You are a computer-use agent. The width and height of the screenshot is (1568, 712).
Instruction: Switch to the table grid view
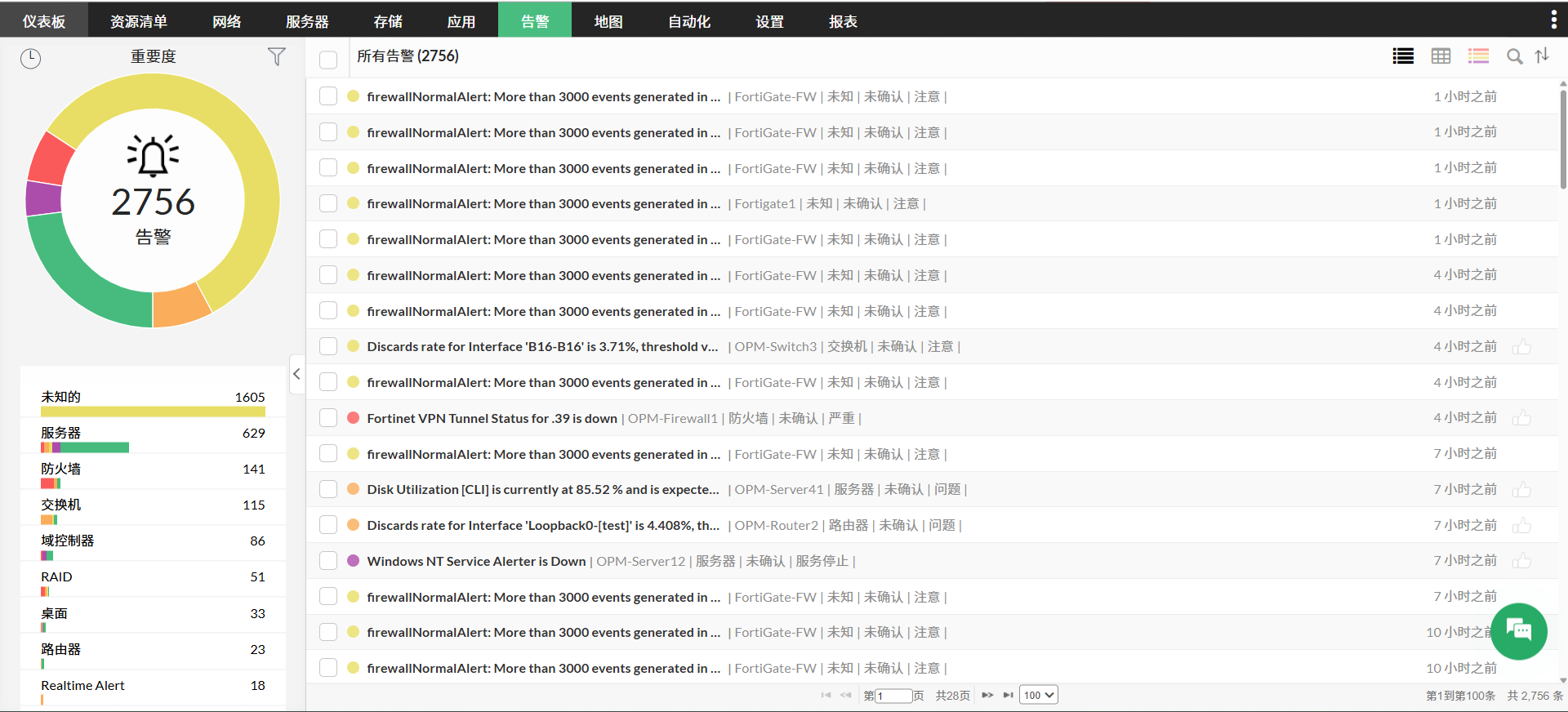pyautogui.click(x=1441, y=56)
